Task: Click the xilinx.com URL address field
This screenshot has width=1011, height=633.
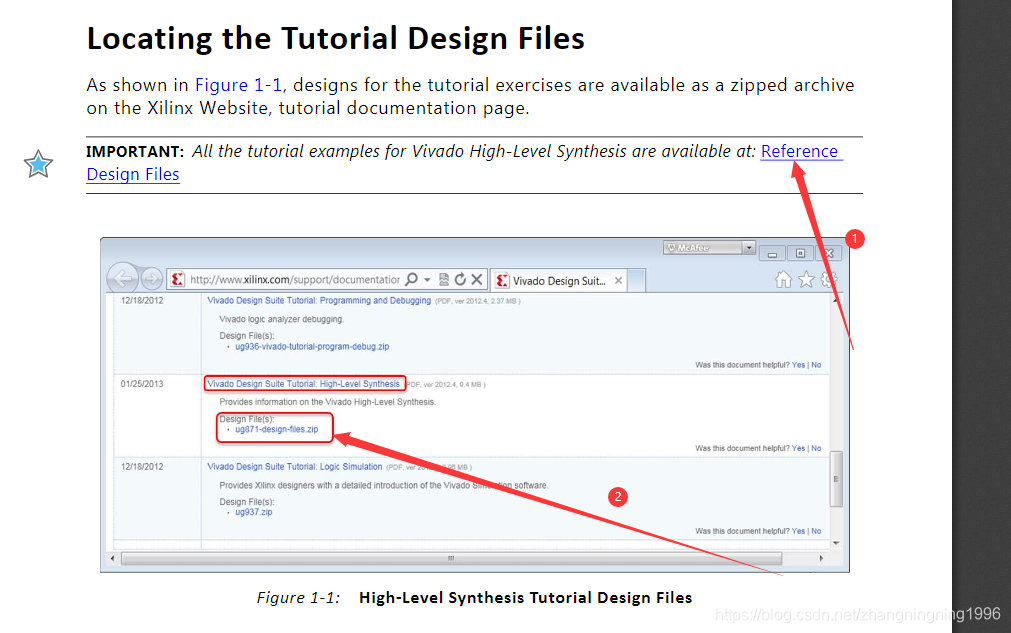Action: click(x=295, y=280)
